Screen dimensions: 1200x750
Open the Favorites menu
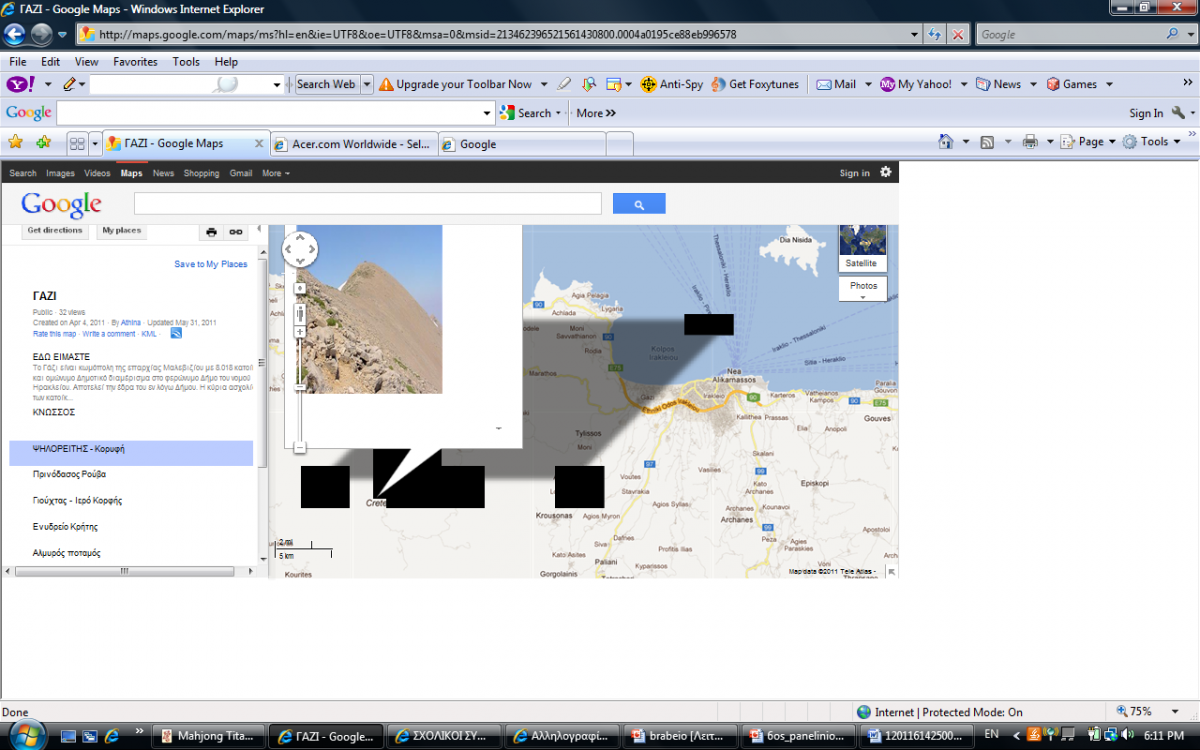(135, 61)
